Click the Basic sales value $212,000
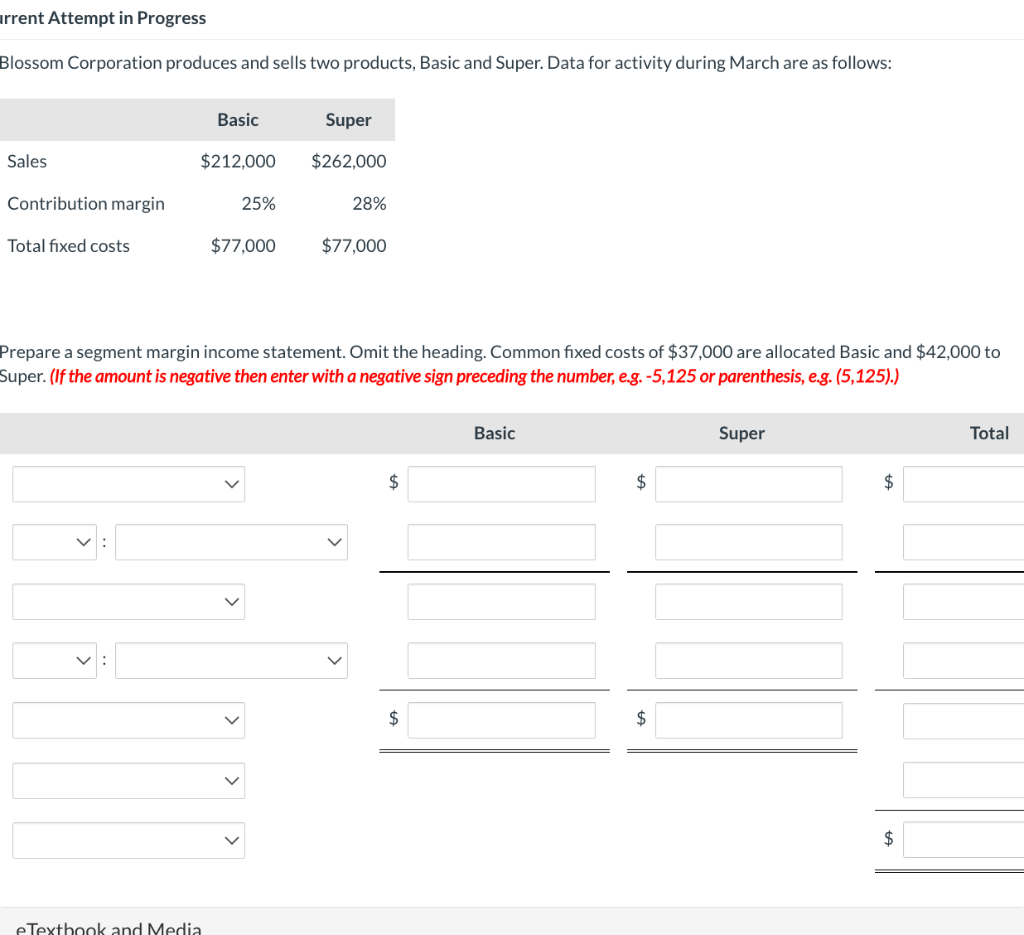This screenshot has height=935, width=1024. click(x=238, y=161)
